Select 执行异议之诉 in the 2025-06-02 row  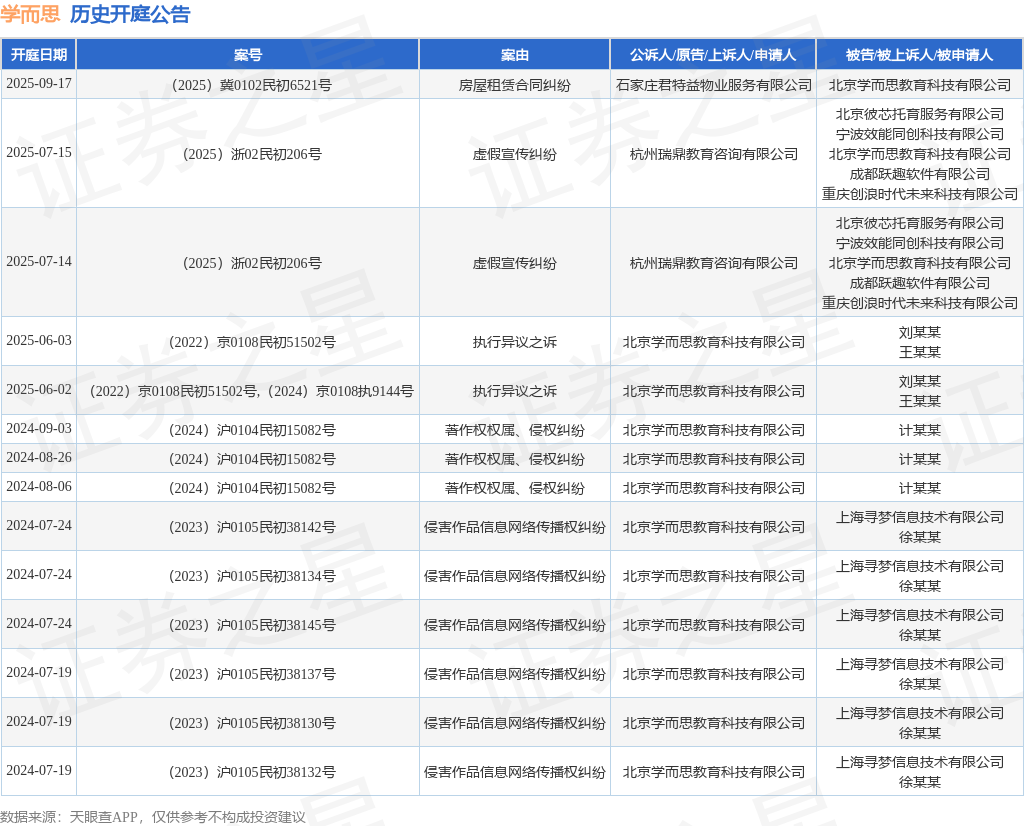[x=515, y=391]
